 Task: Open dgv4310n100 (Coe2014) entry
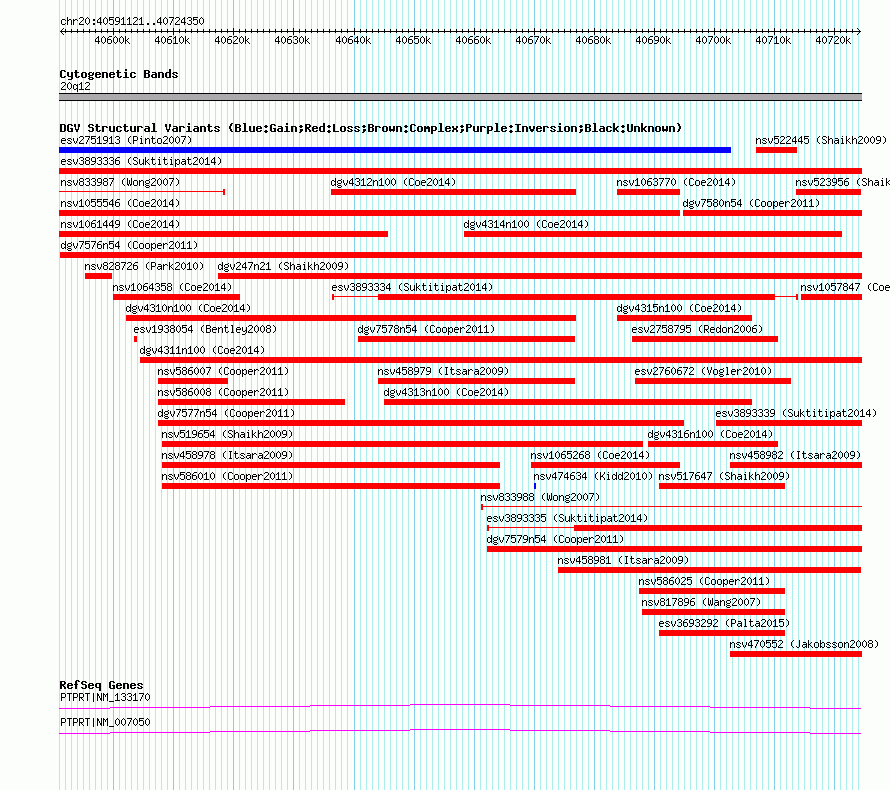pyautogui.click(x=188, y=308)
